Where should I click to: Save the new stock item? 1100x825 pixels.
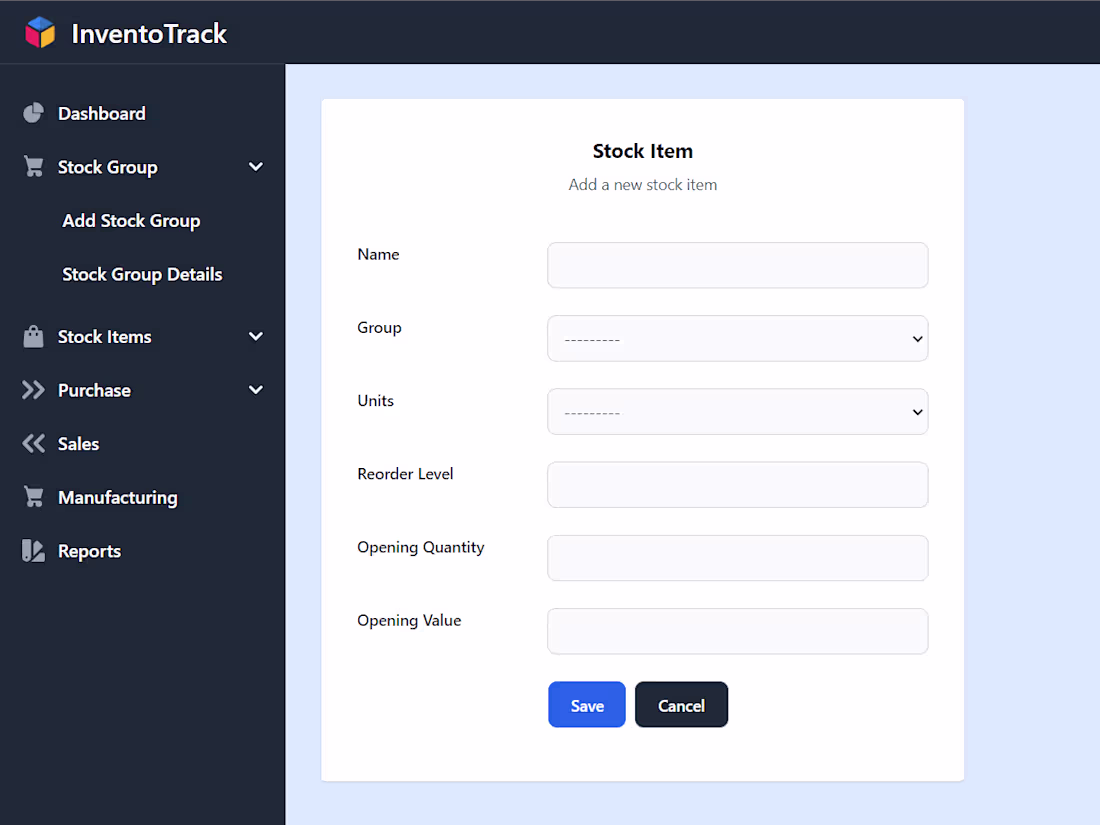pos(586,704)
